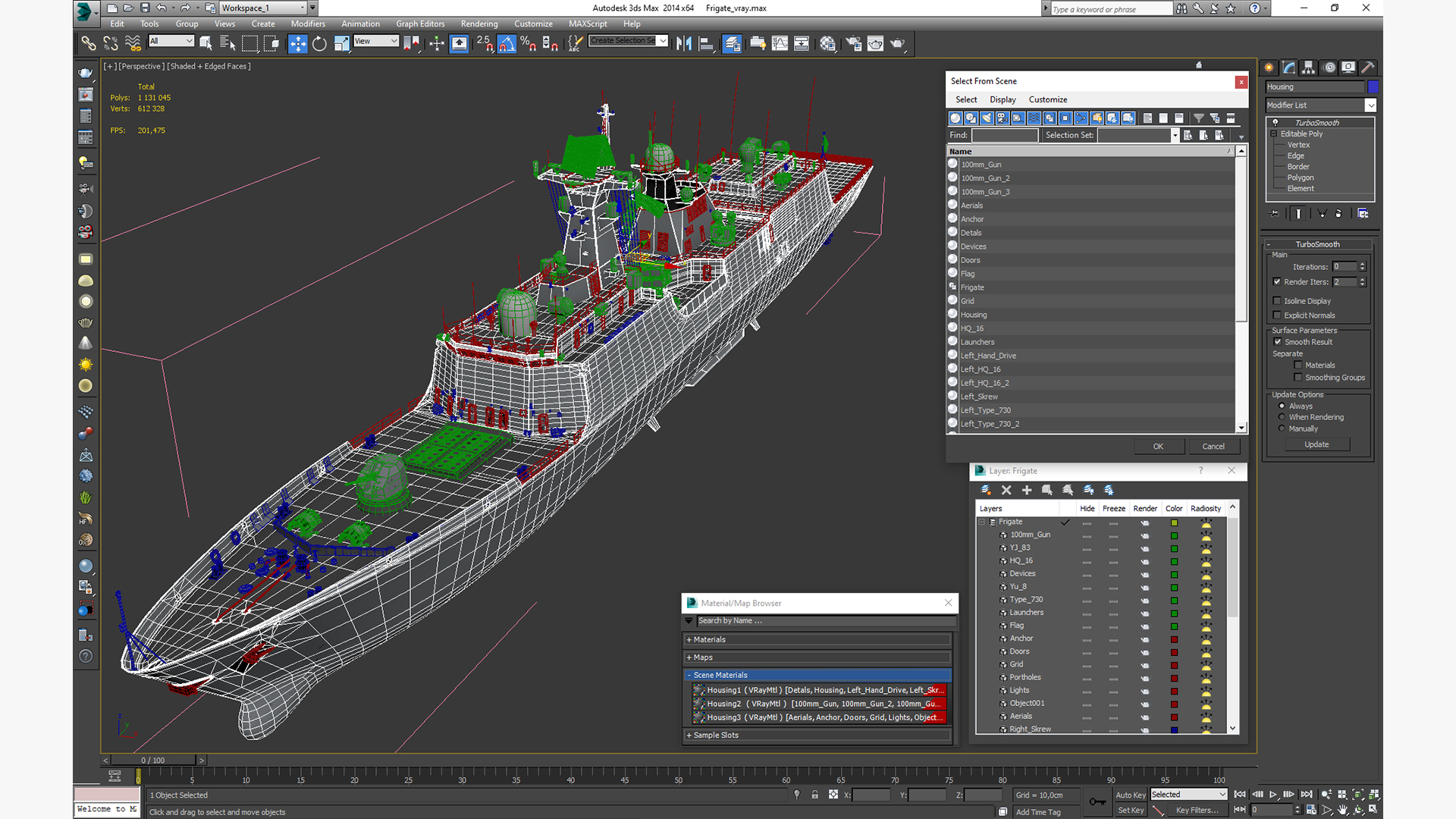Open the Modifier List dropdown
This screenshot has height=819, width=1456.
tap(1370, 105)
